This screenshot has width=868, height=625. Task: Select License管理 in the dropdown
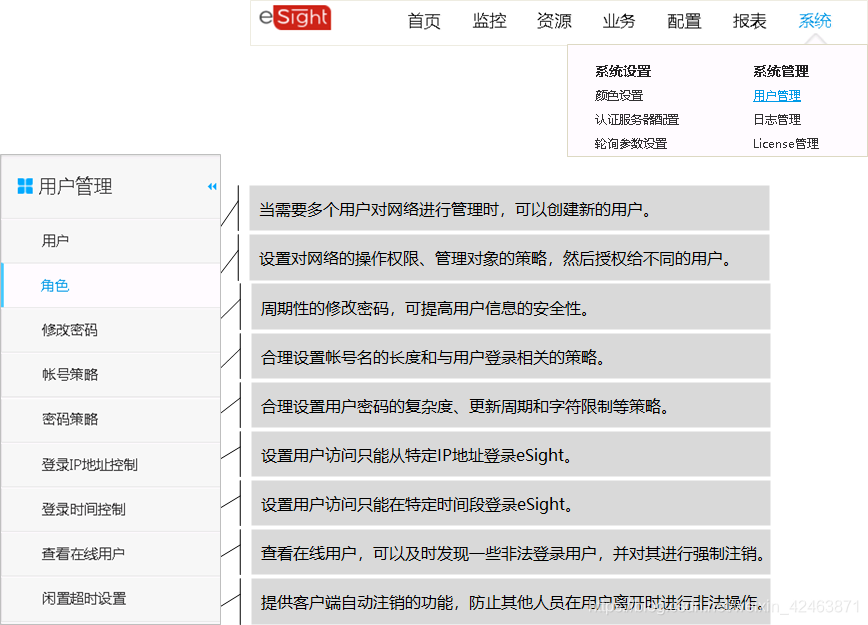786,144
